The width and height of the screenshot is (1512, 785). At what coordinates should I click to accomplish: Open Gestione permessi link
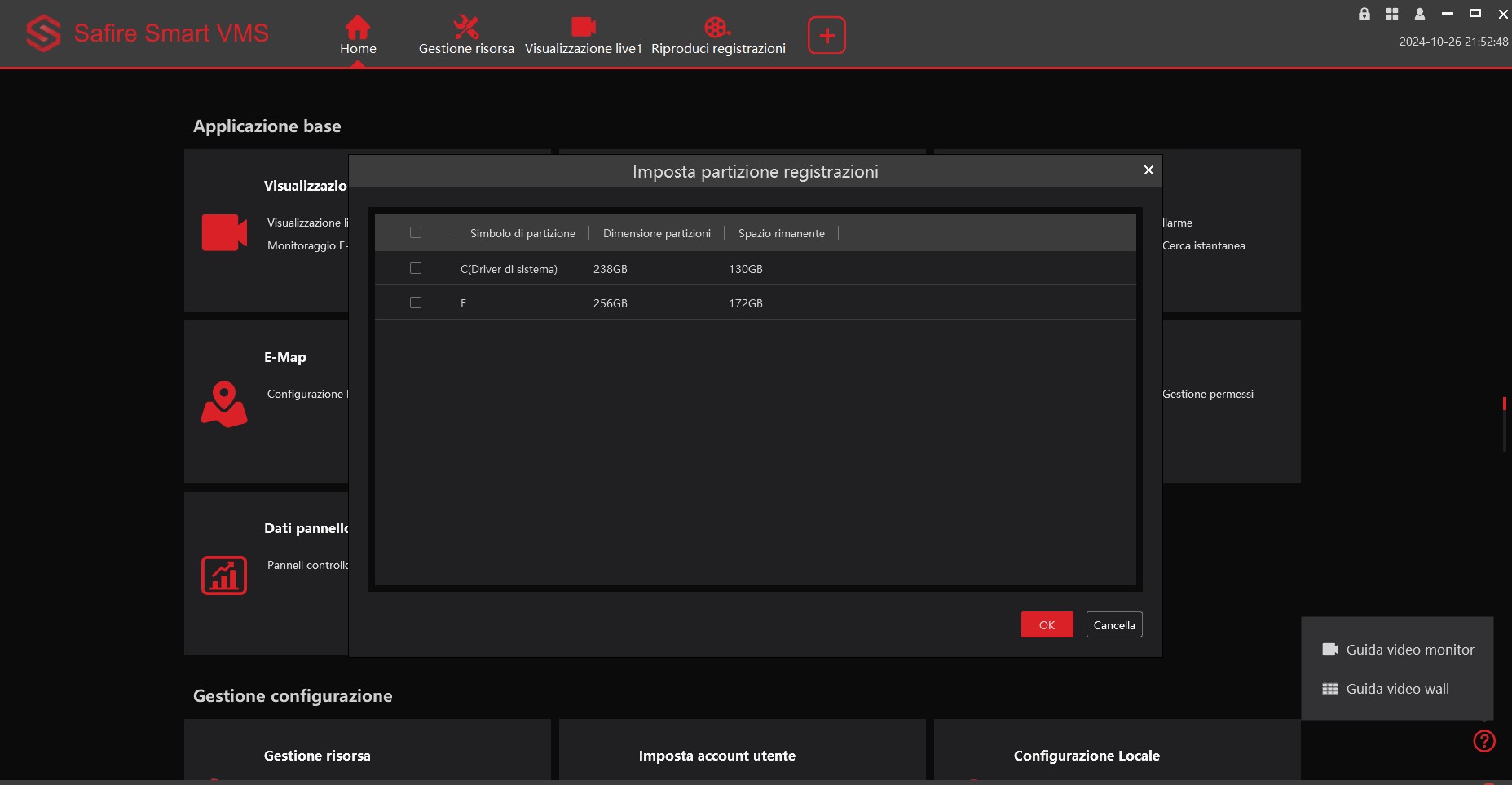(x=1208, y=394)
